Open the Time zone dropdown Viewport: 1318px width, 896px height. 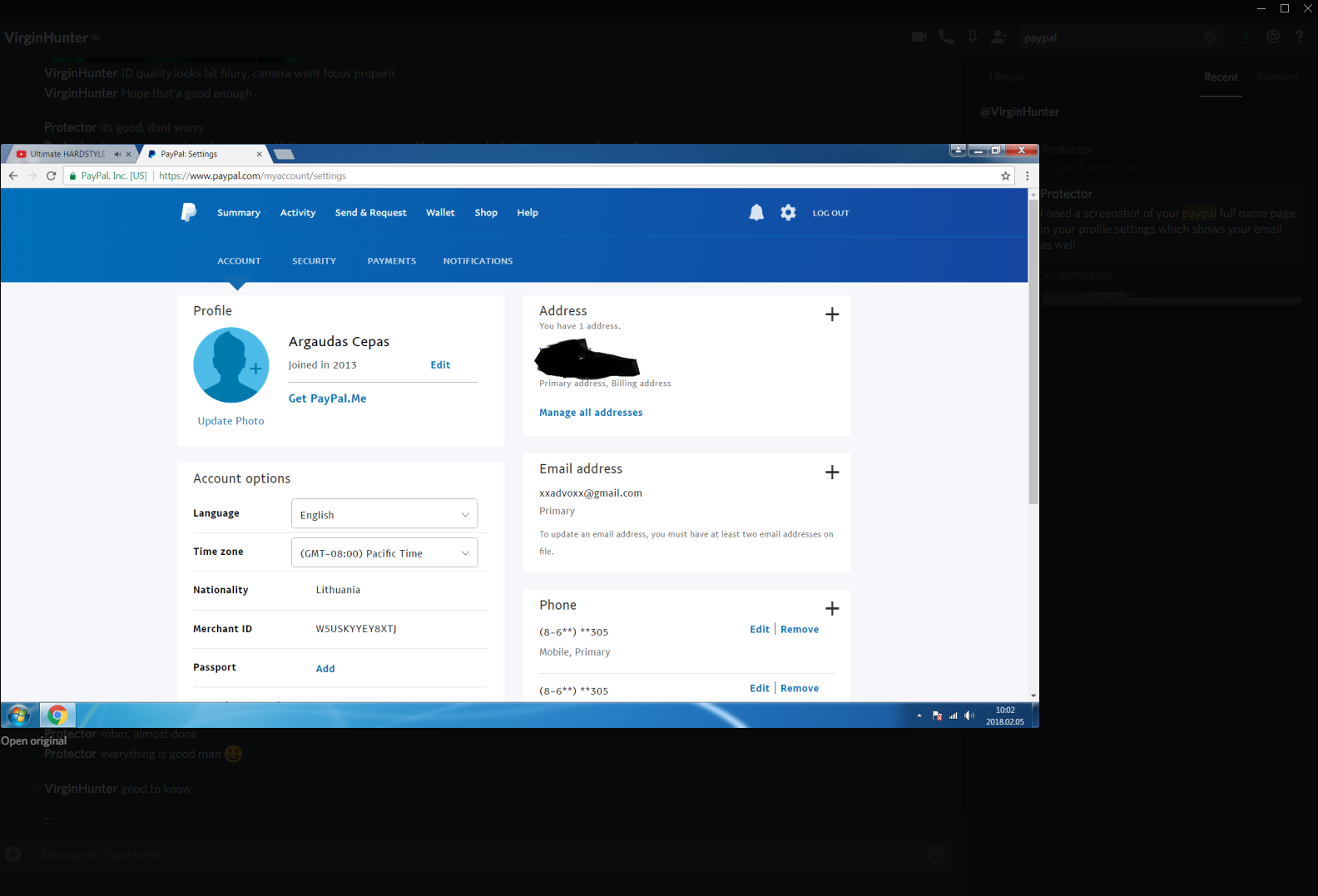384,552
